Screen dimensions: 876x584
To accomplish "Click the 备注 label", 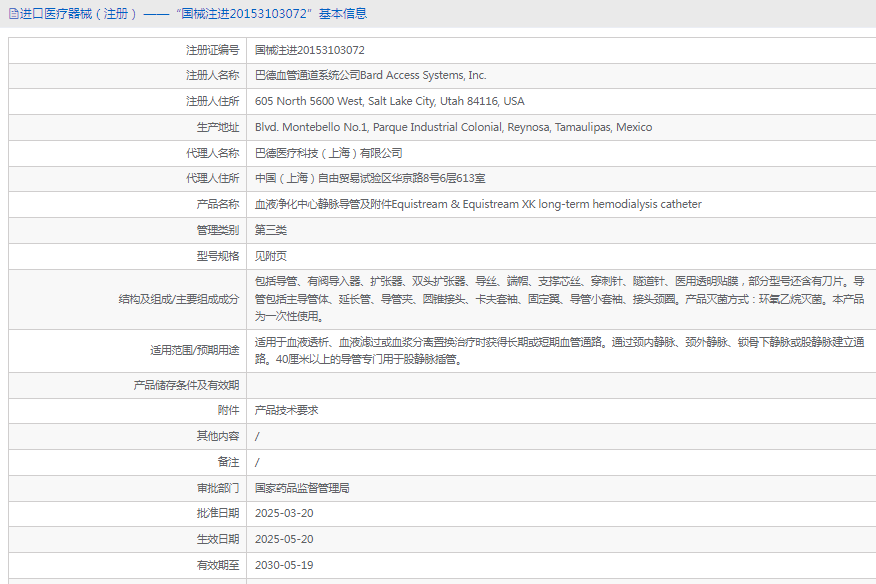I will pyautogui.click(x=228, y=462).
